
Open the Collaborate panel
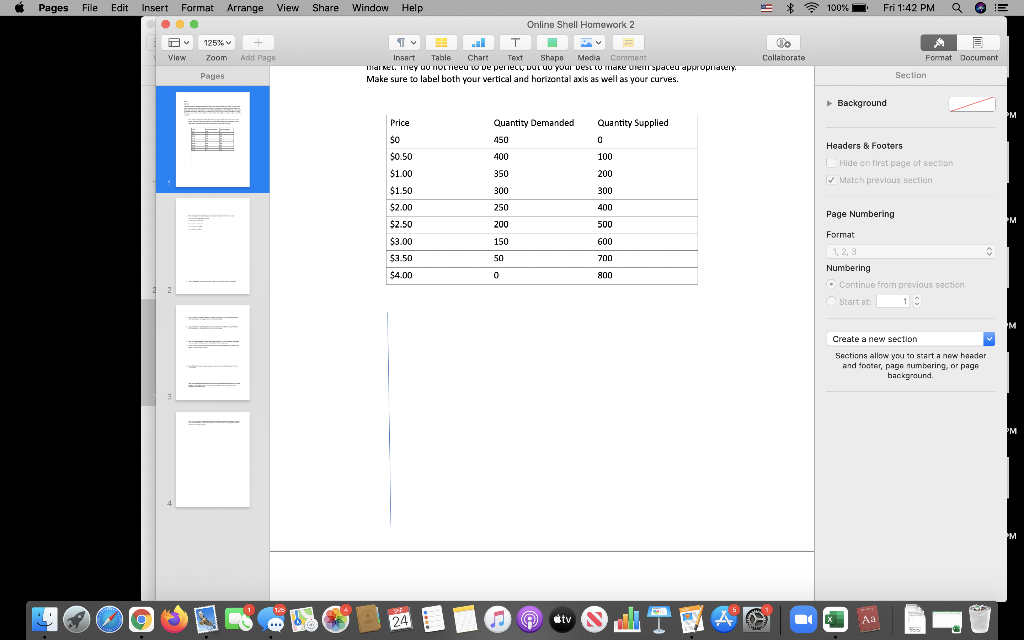(x=783, y=42)
